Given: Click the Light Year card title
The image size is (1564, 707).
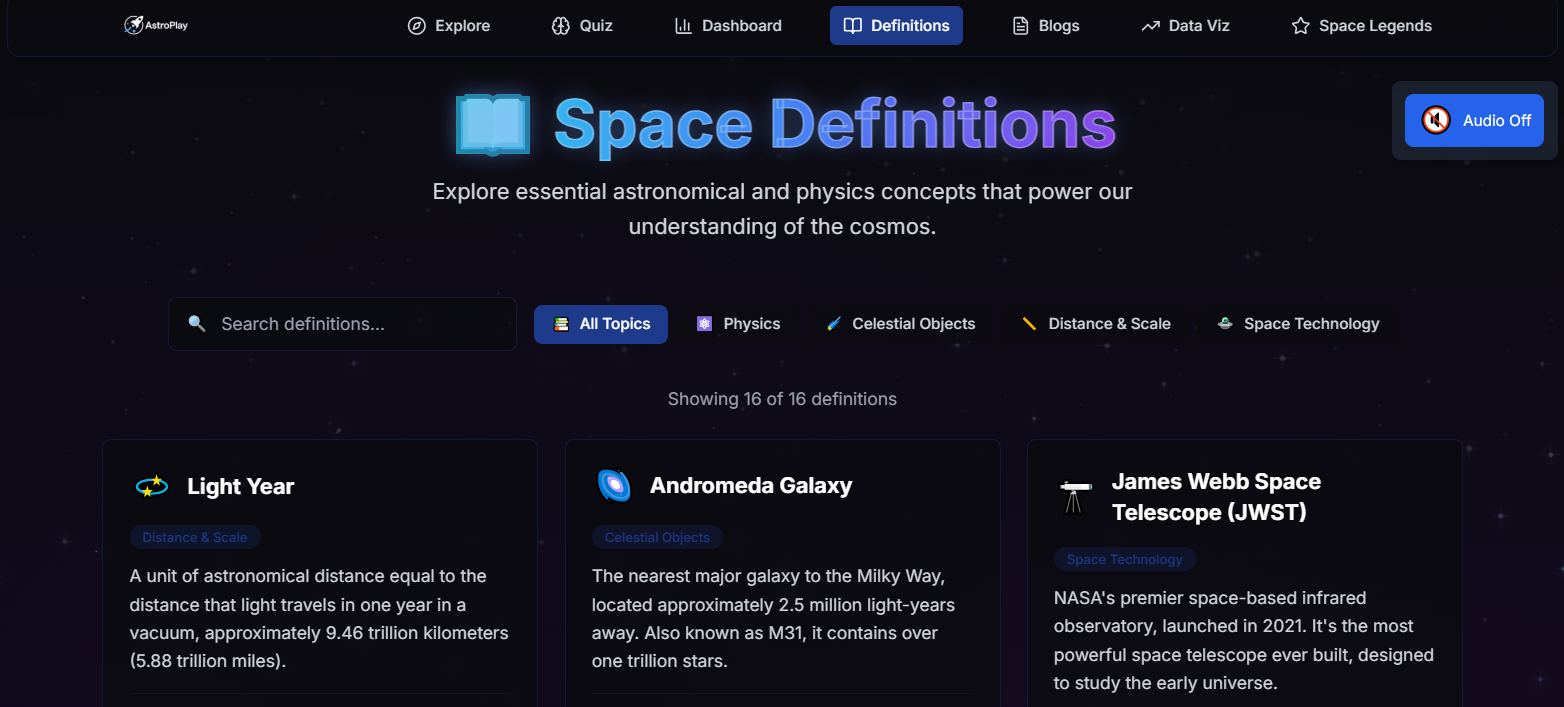Looking at the screenshot, I should 241,487.
